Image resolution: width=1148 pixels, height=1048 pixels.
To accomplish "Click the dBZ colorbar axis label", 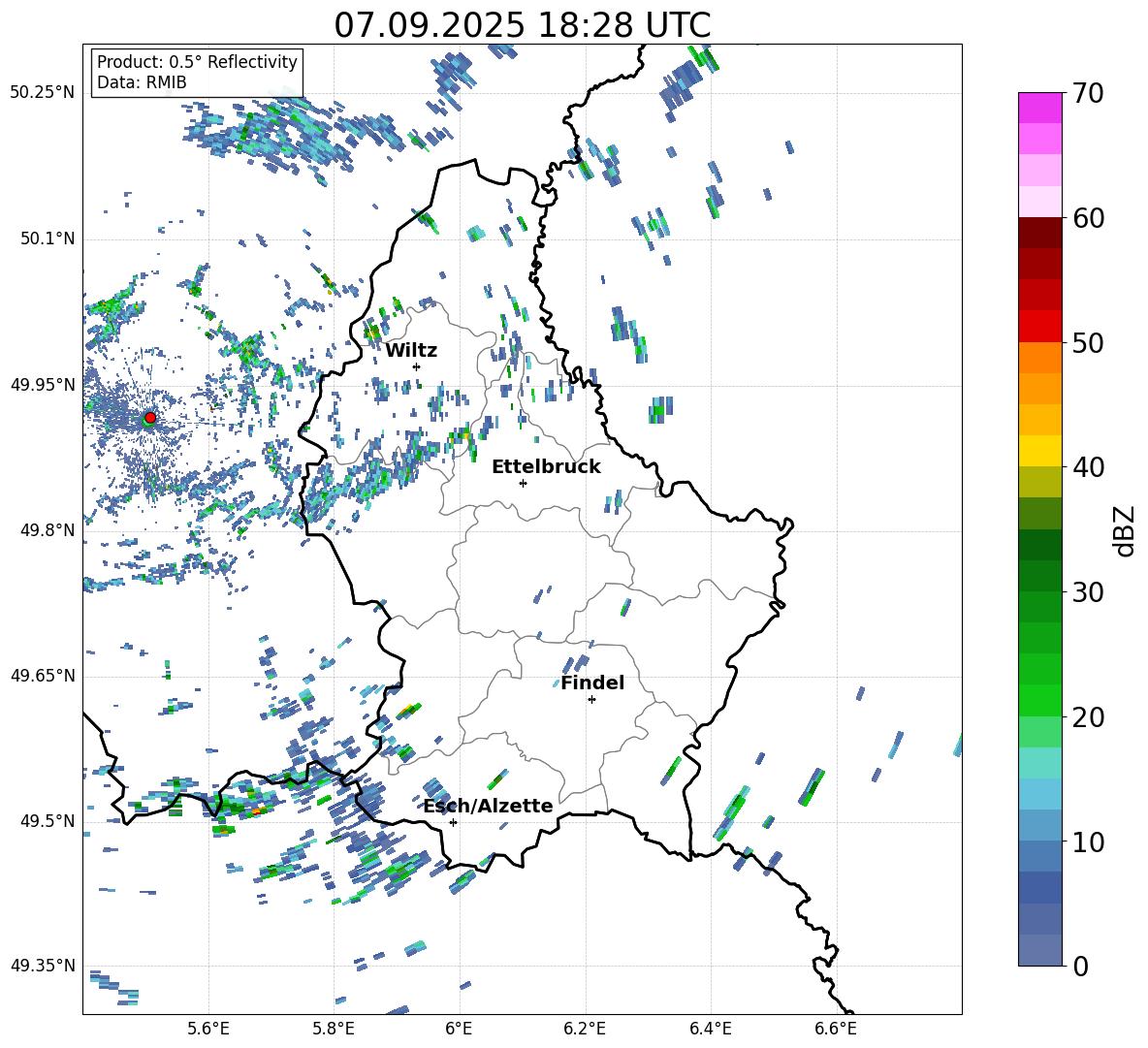I will pyautogui.click(x=1126, y=530).
